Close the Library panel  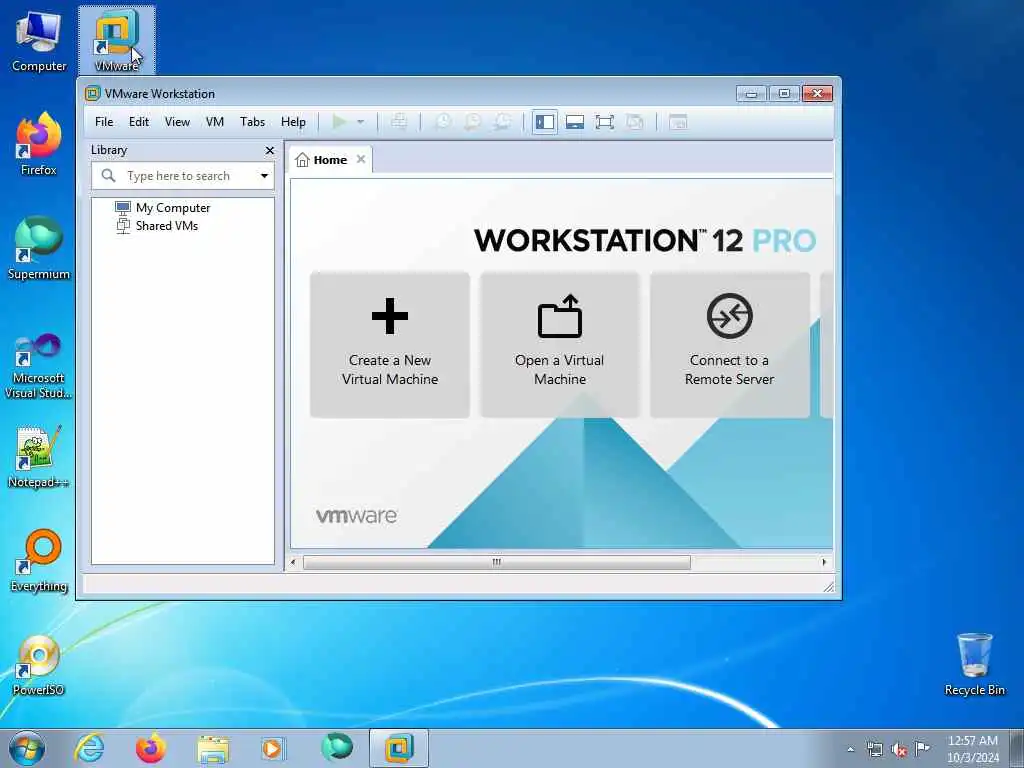click(270, 151)
